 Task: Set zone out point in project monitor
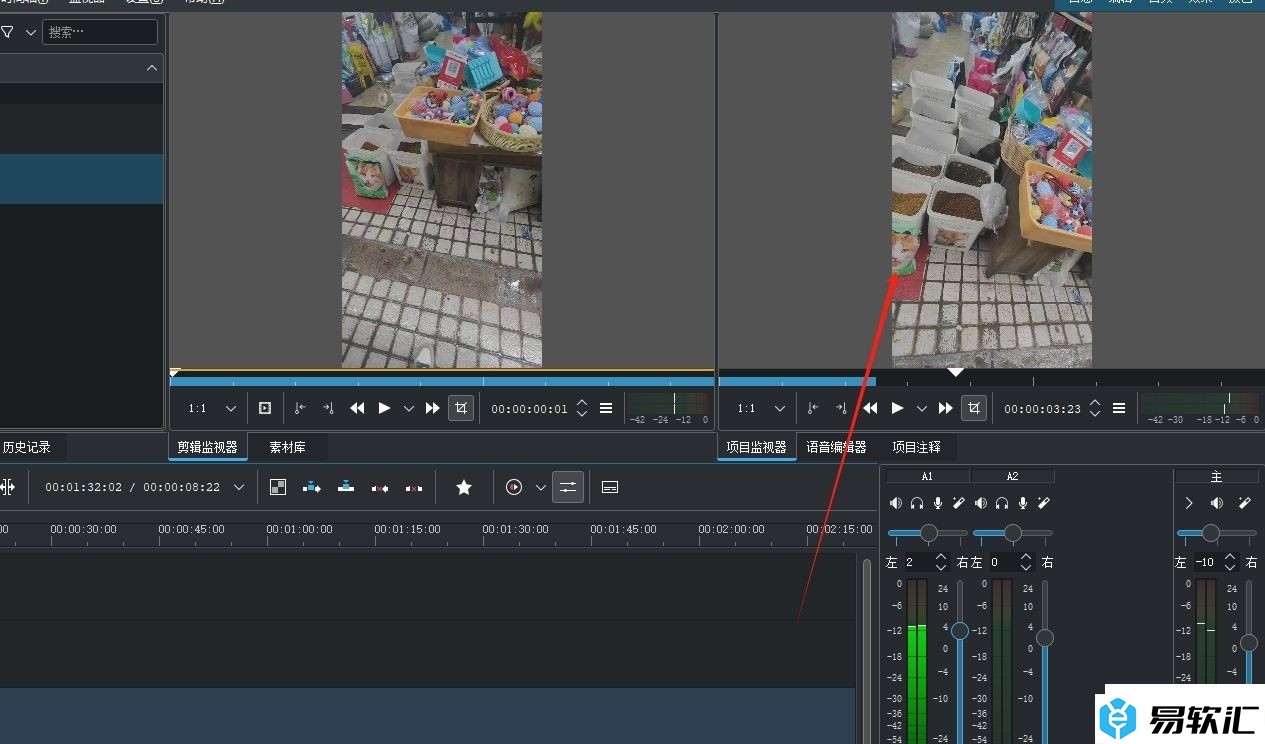click(x=841, y=408)
